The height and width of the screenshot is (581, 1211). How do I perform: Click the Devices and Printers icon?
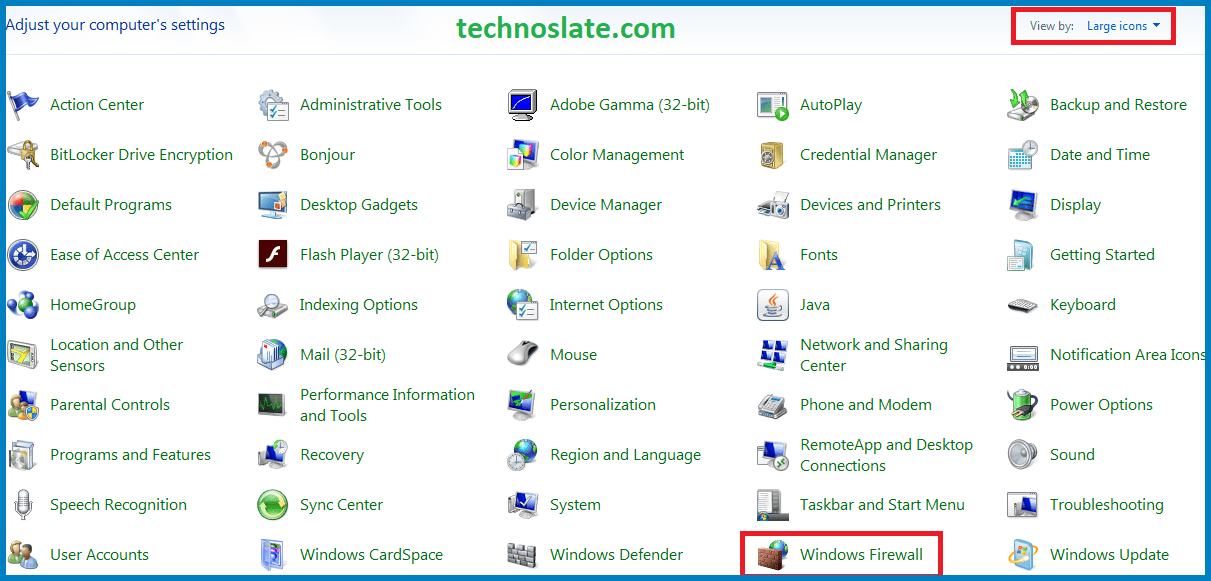(773, 205)
